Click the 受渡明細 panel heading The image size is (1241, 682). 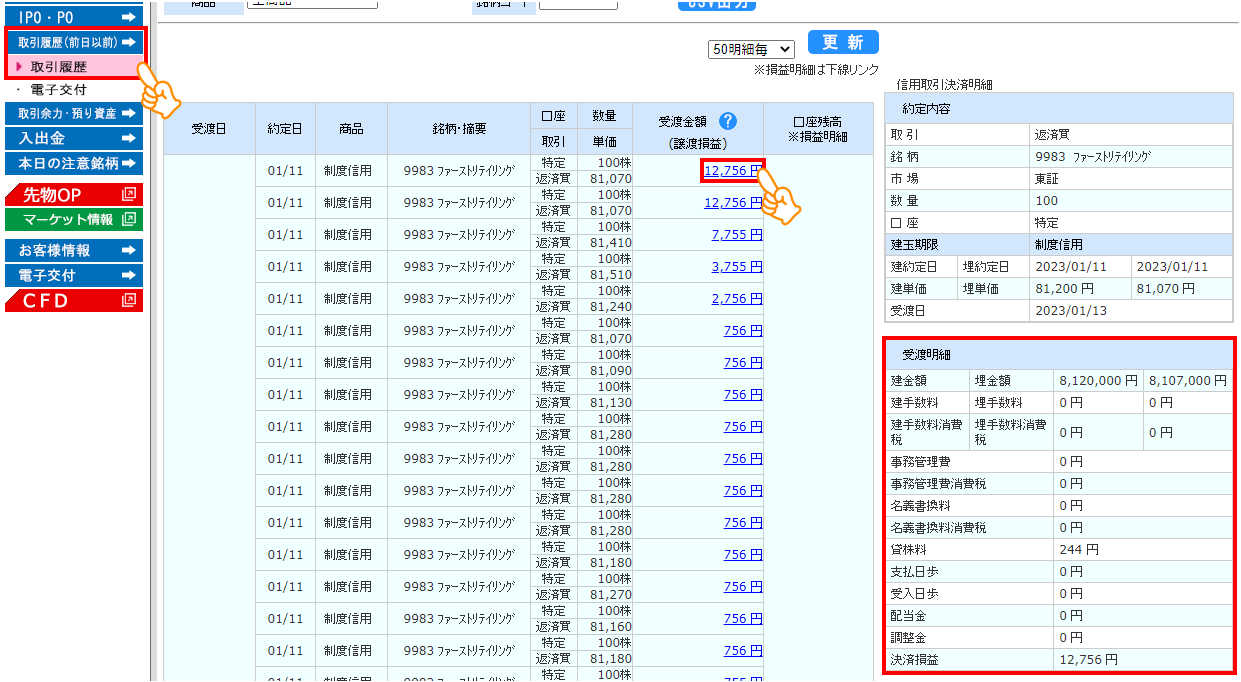926,354
